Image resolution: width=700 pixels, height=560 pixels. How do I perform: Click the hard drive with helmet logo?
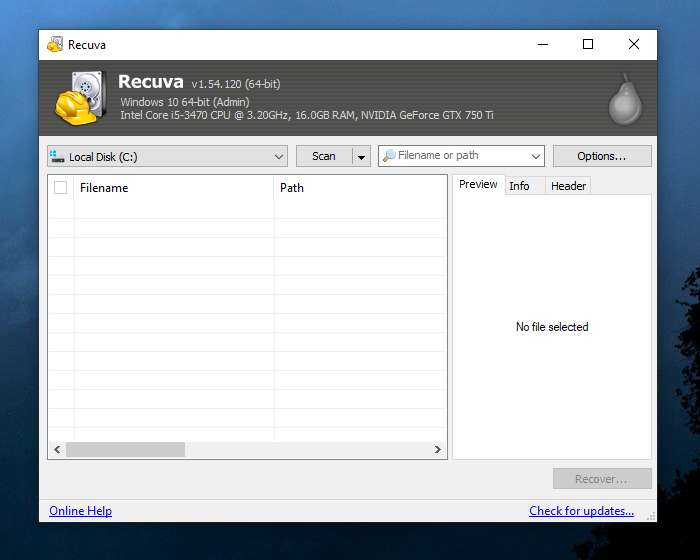[81, 98]
